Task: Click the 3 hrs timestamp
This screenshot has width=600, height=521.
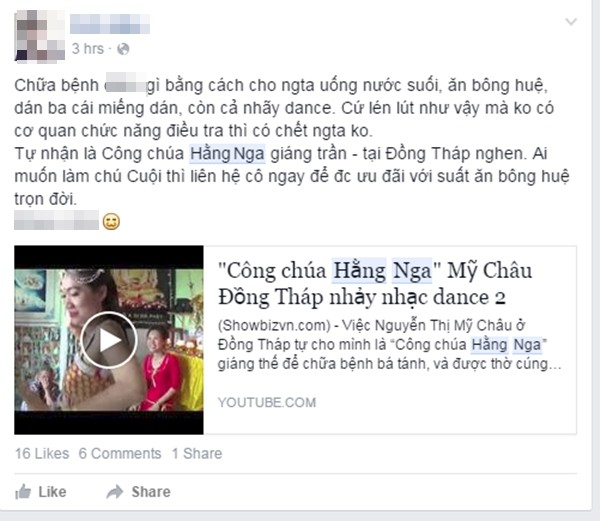Action: [88, 49]
